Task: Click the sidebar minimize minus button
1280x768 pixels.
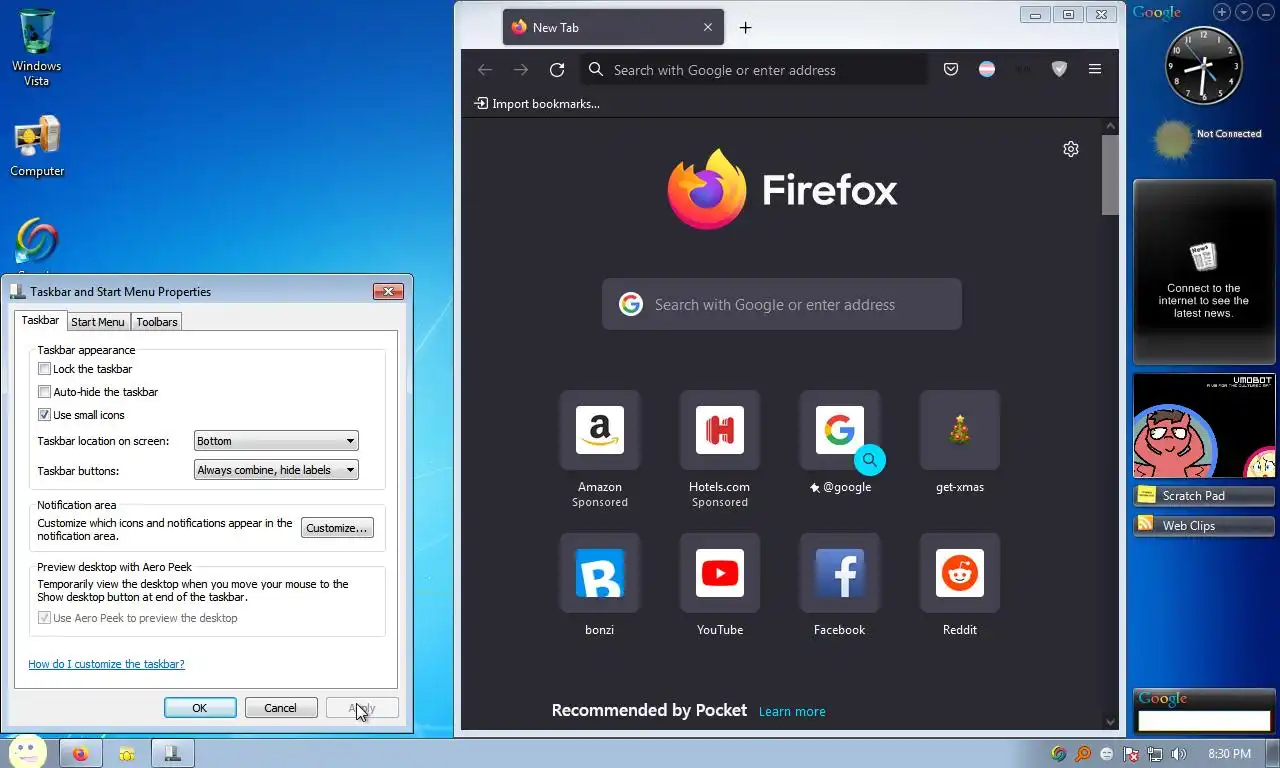Action: pos(1266,12)
